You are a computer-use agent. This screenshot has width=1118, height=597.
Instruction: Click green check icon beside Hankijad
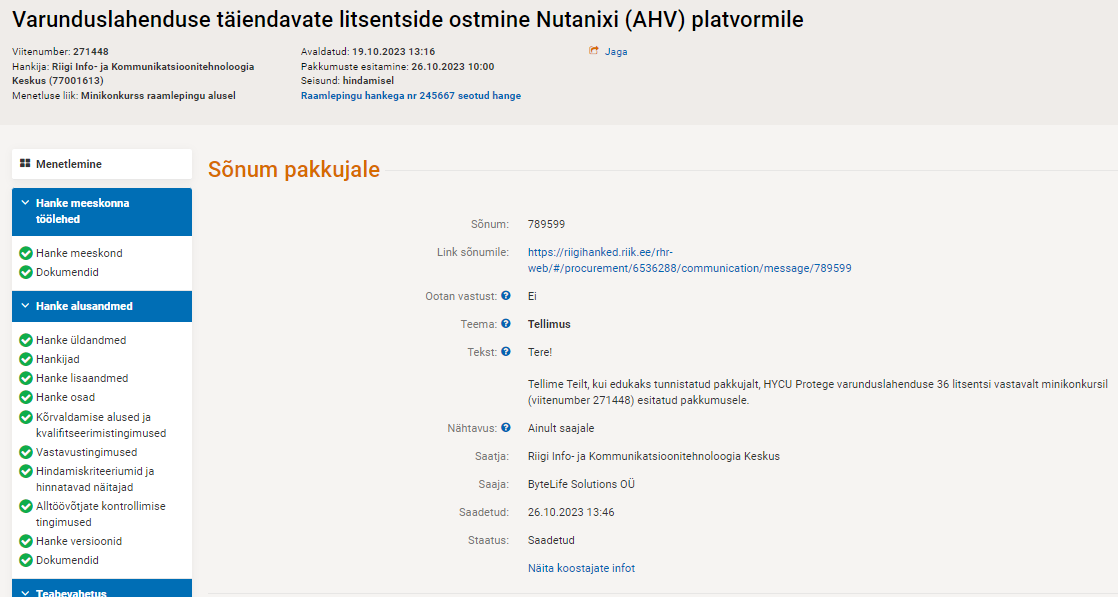[x=26, y=359]
